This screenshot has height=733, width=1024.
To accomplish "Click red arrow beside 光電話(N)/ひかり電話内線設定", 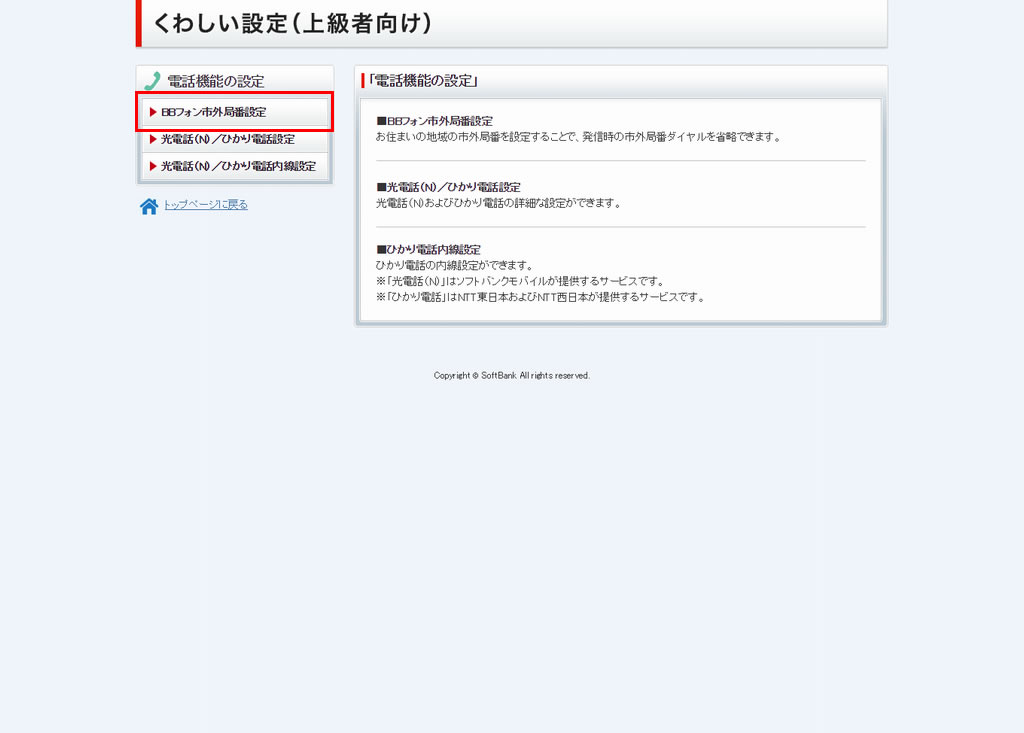I will click(x=153, y=166).
